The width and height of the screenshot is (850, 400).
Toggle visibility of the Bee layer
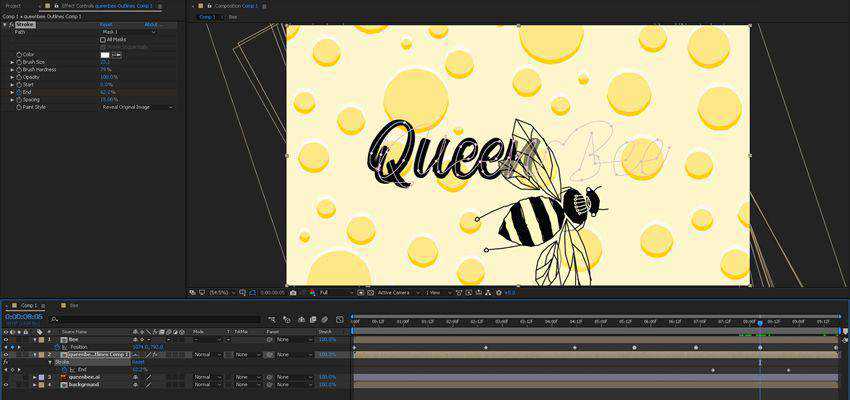pyautogui.click(x=6, y=339)
